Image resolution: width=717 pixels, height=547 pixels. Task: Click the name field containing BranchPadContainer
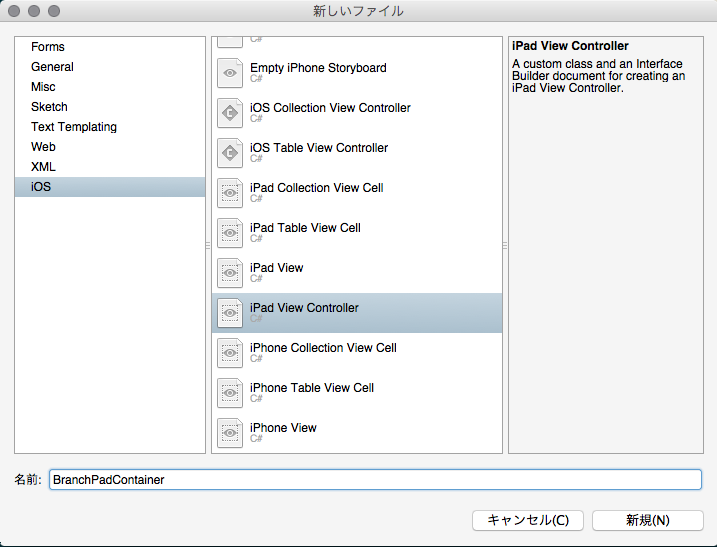375,480
